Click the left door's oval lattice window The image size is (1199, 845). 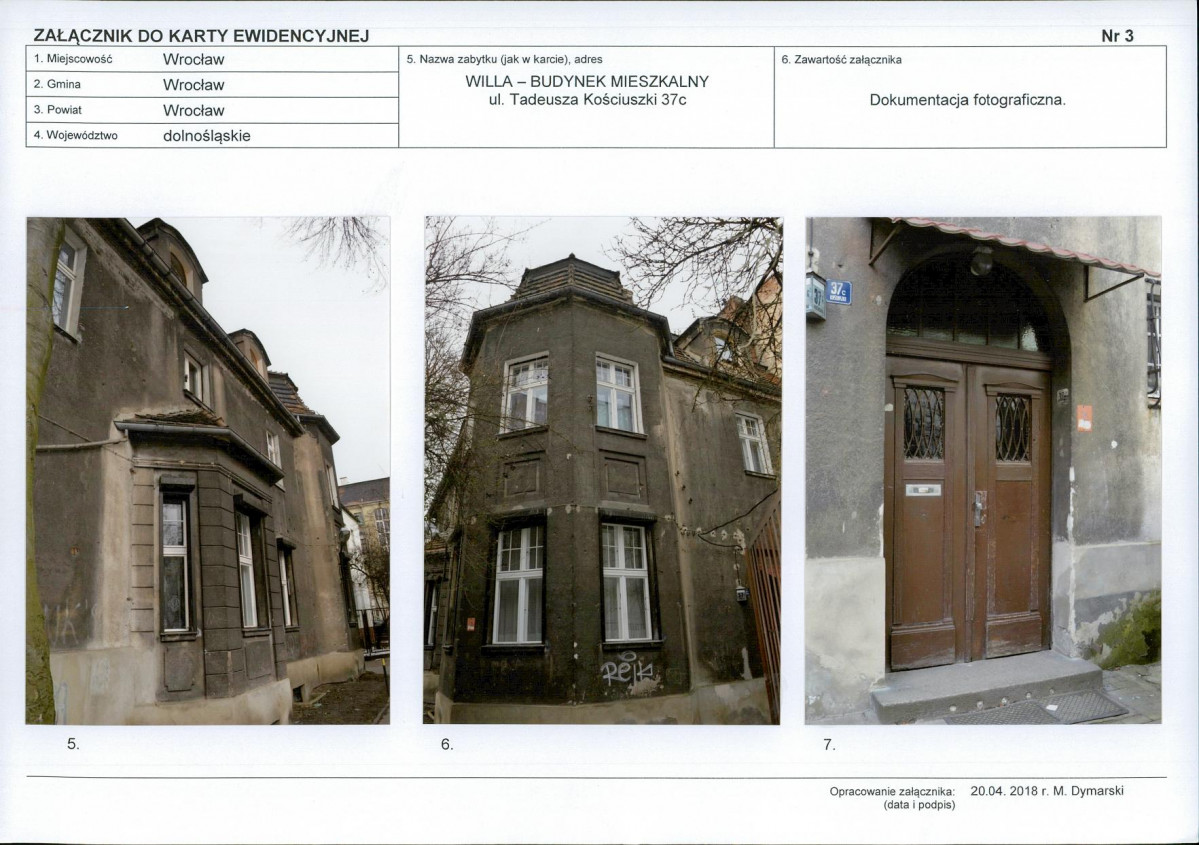(x=924, y=423)
